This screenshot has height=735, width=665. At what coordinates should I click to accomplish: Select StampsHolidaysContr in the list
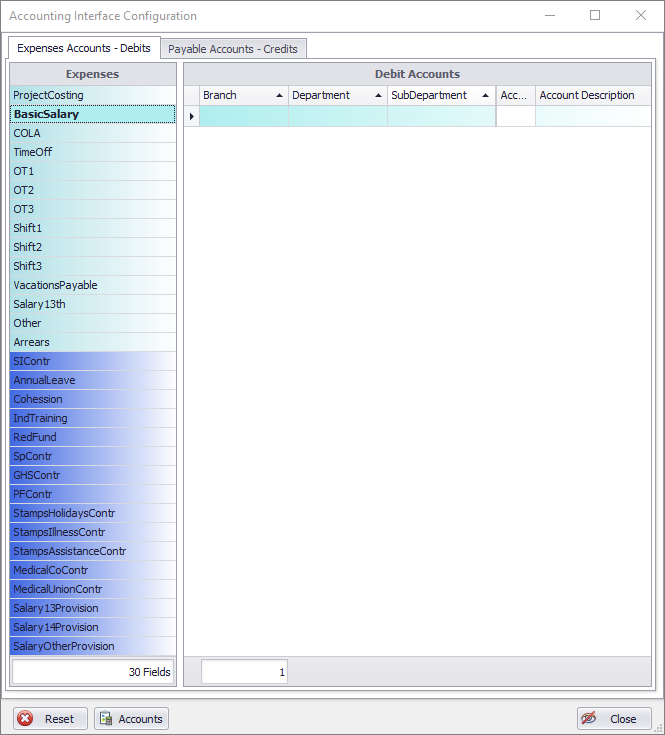pyautogui.click(x=93, y=513)
